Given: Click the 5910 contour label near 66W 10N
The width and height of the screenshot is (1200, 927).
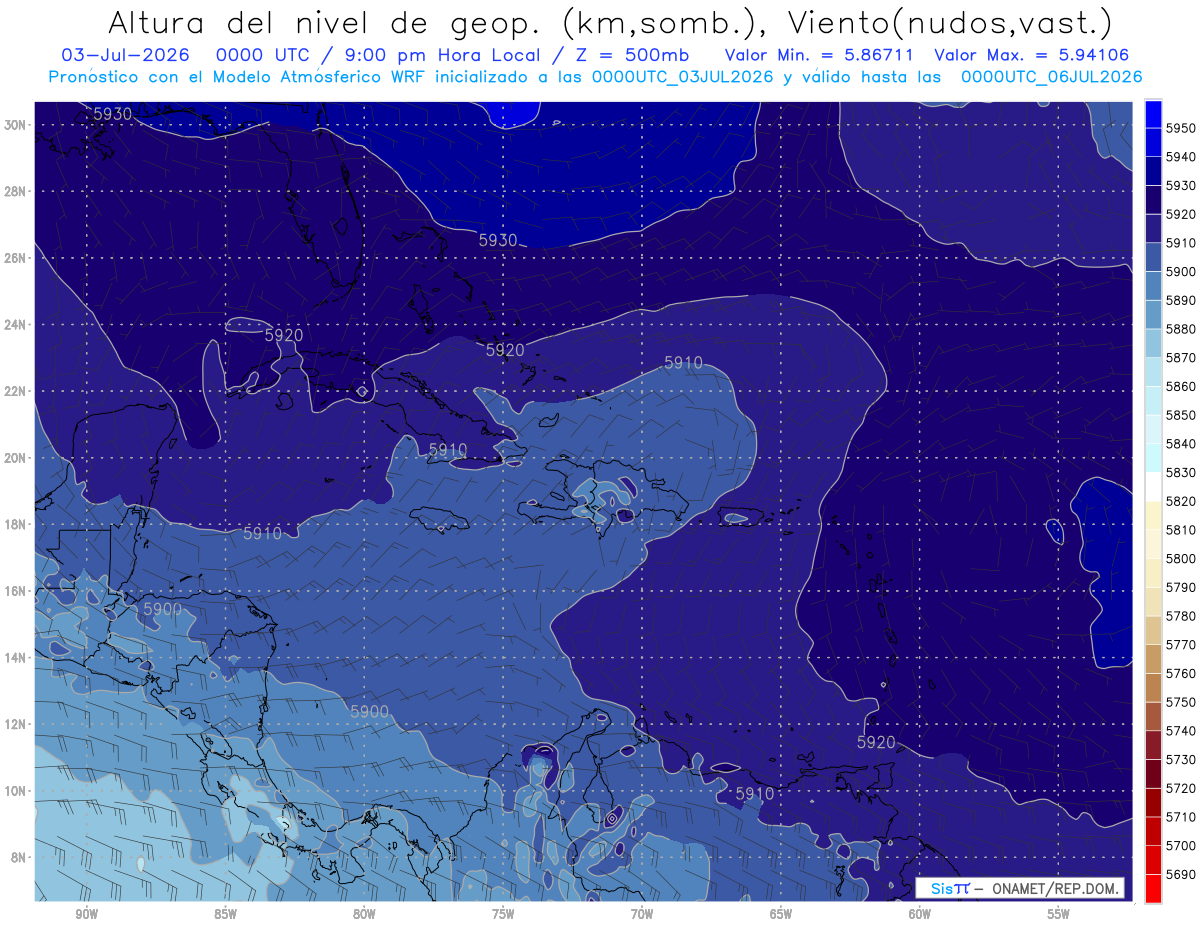Looking at the screenshot, I should tap(755, 793).
